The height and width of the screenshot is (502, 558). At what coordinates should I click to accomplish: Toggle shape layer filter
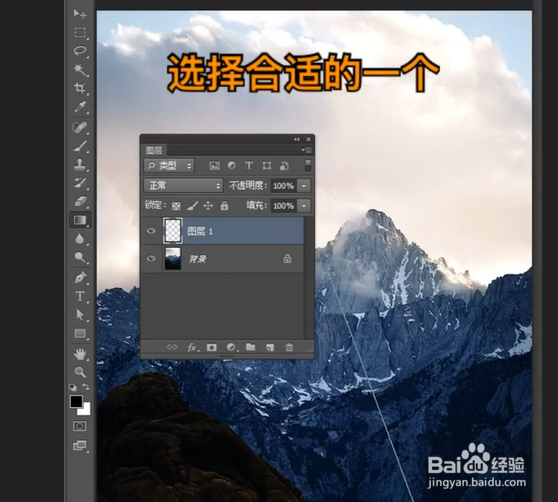pos(267,165)
